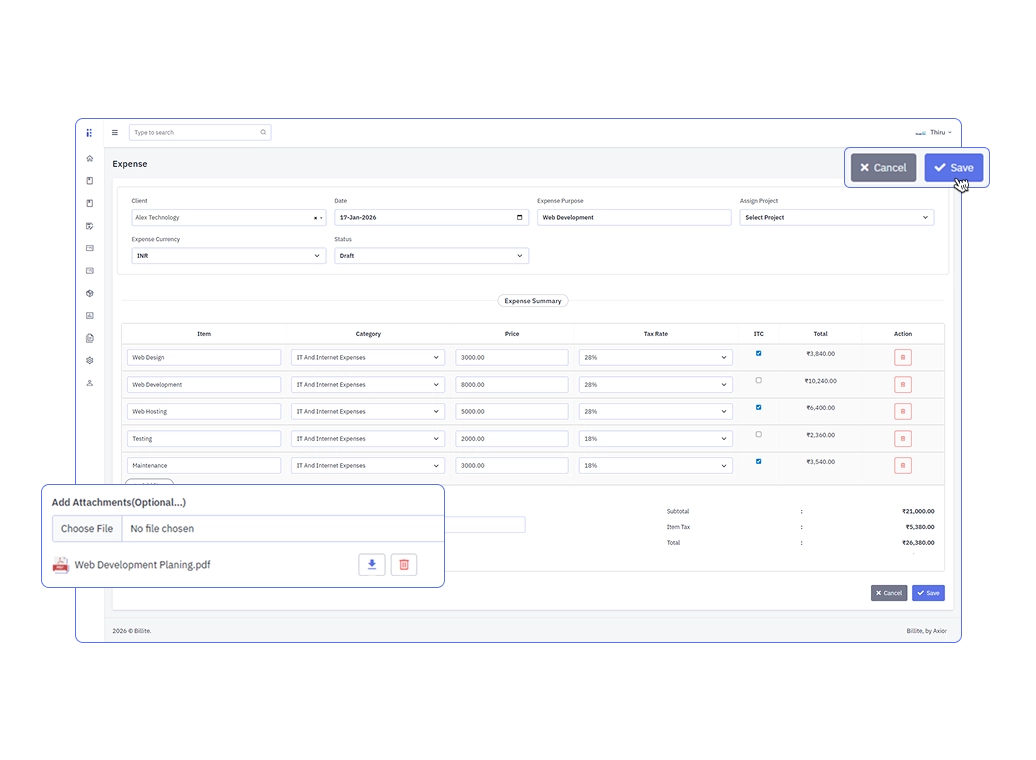This screenshot has width=1036, height=760.
Task: Enable ITC checkbox for Testing
Action: coord(758,435)
